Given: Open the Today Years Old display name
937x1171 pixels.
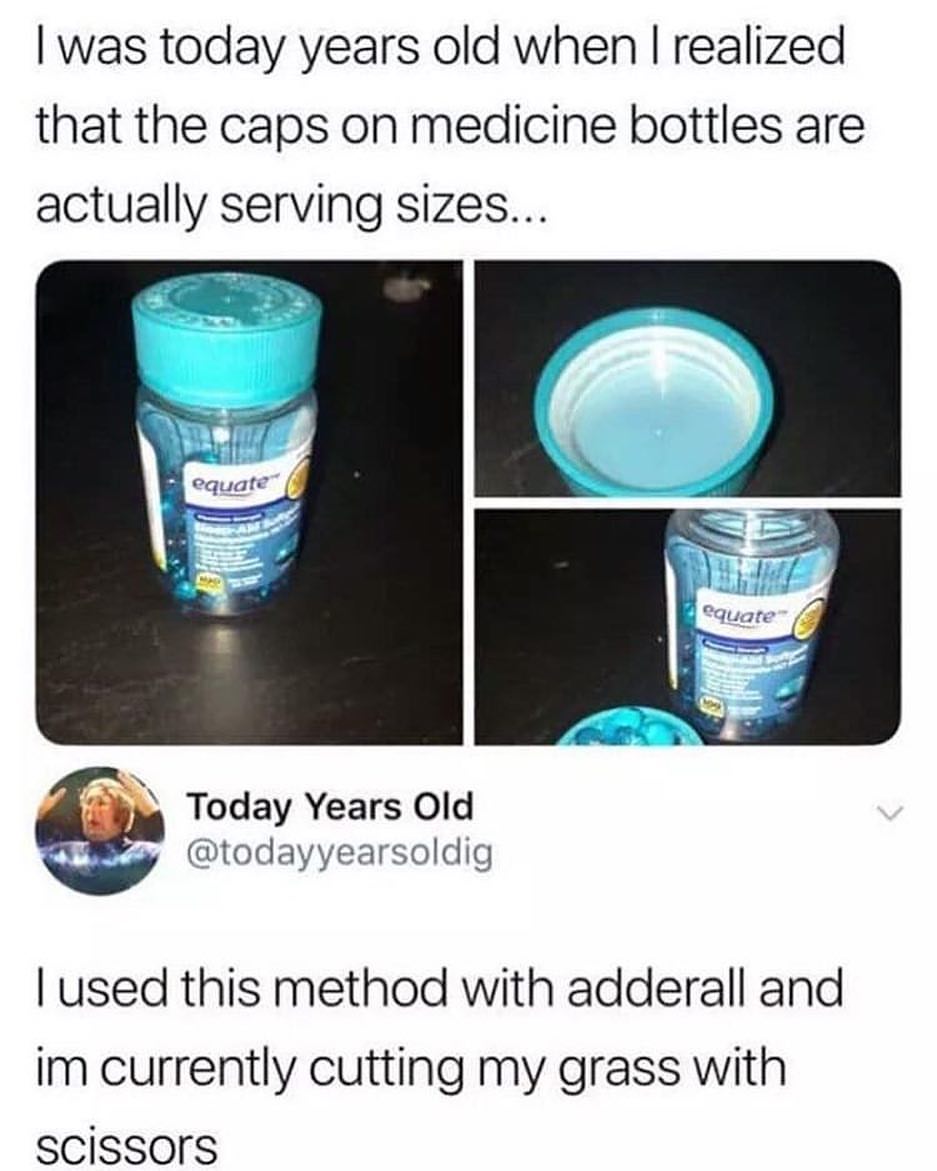Looking at the screenshot, I should [330, 807].
